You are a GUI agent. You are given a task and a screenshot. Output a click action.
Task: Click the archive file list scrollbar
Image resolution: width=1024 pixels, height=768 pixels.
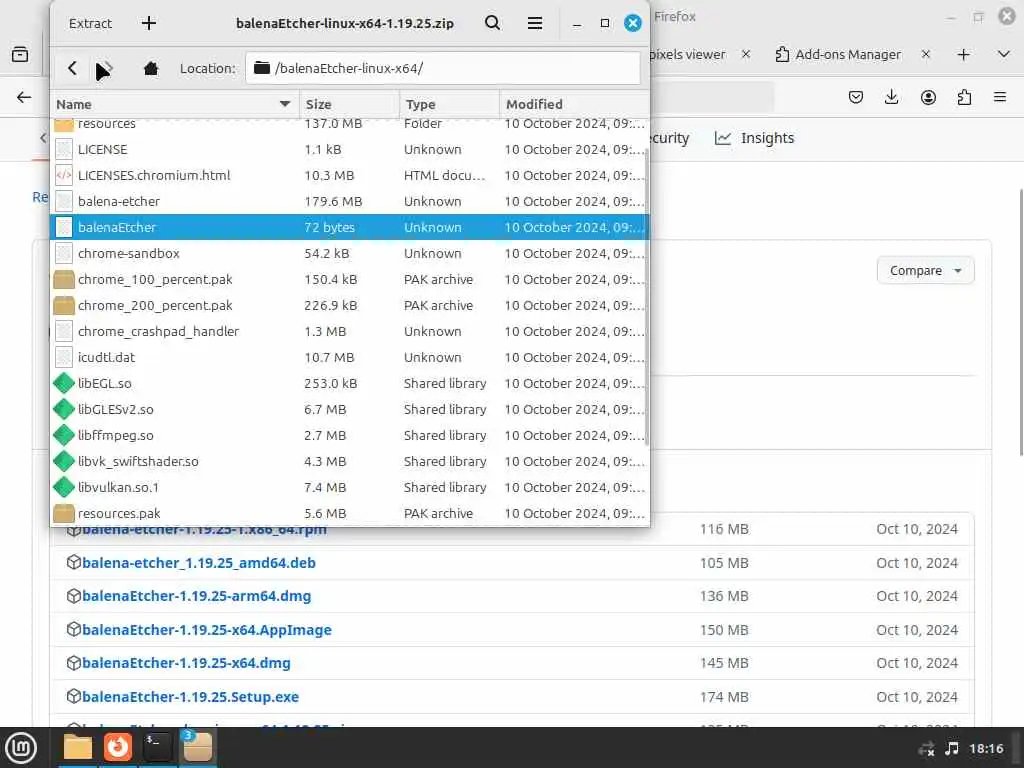click(647, 297)
